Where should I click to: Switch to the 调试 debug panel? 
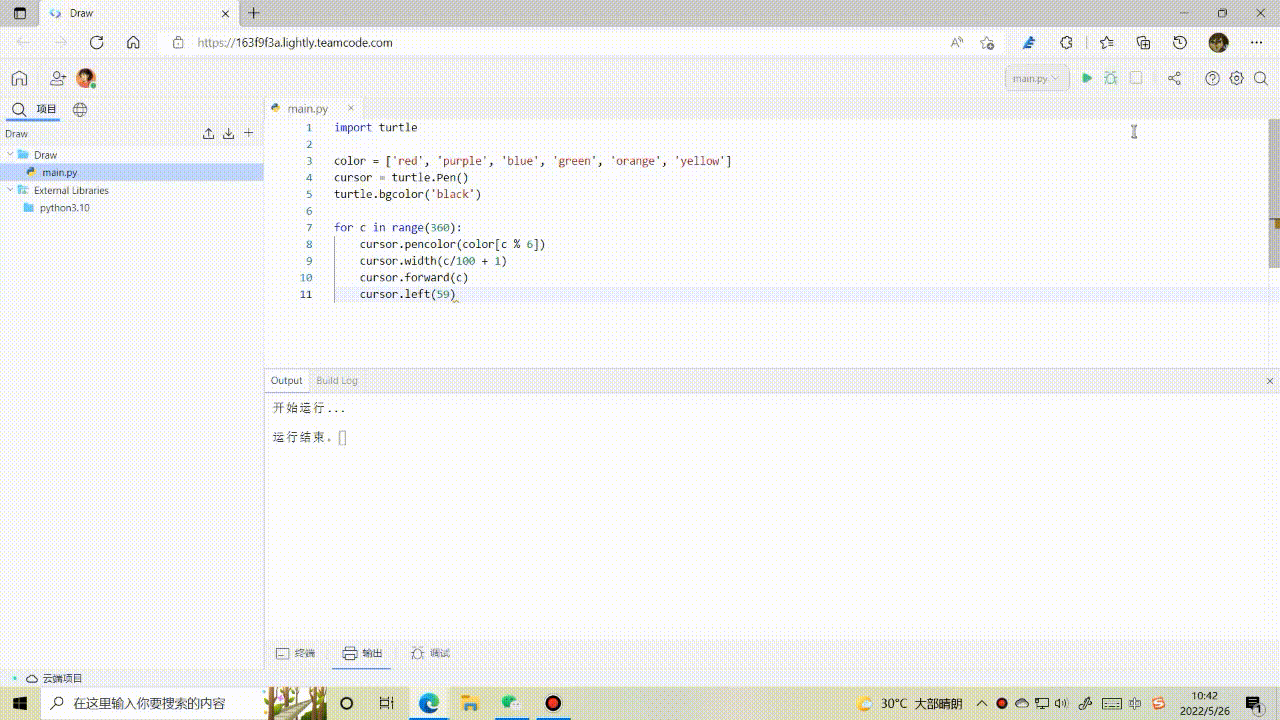(429, 653)
